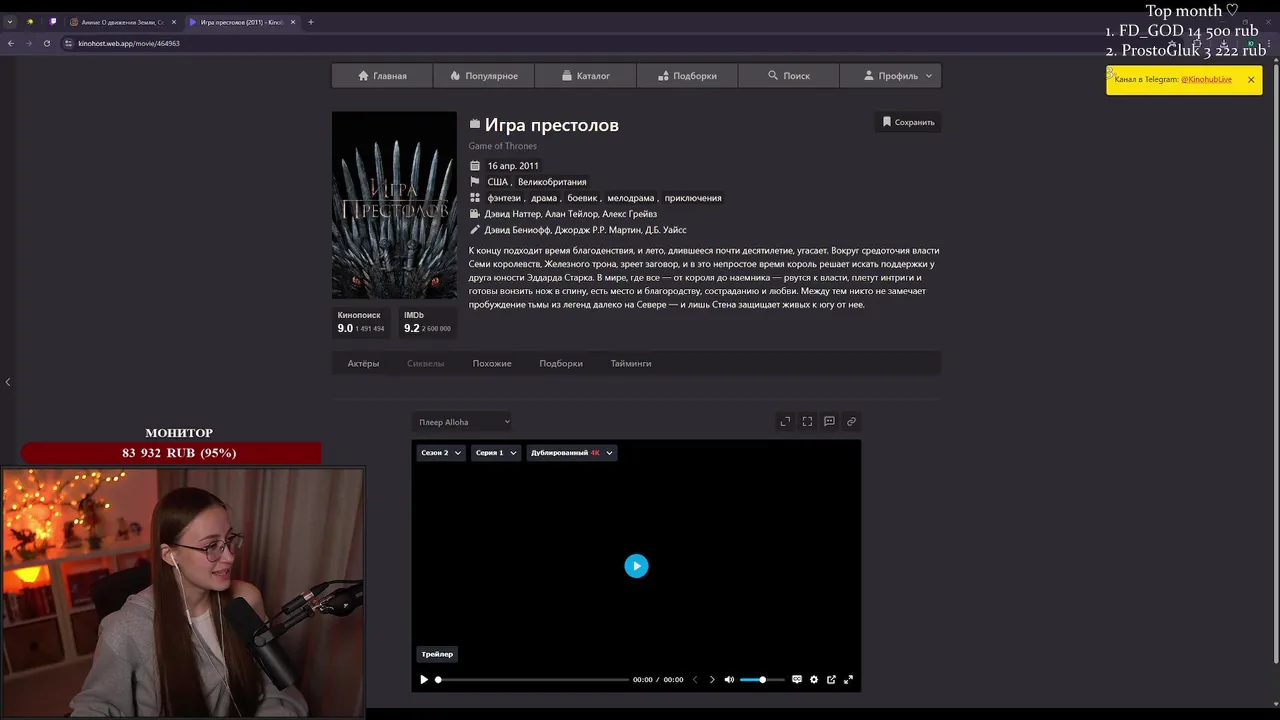Expand the Профиль dropdown menu

890,76
